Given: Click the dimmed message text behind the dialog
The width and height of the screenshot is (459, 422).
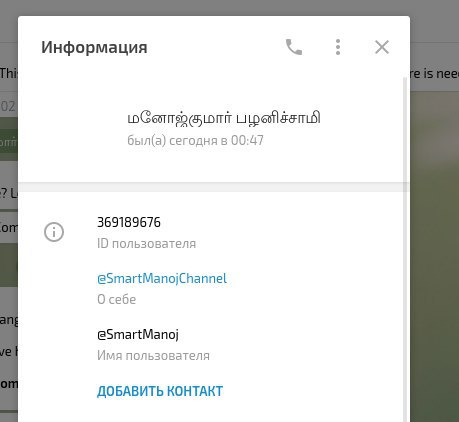Looking at the screenshot, I should (434, 73).
